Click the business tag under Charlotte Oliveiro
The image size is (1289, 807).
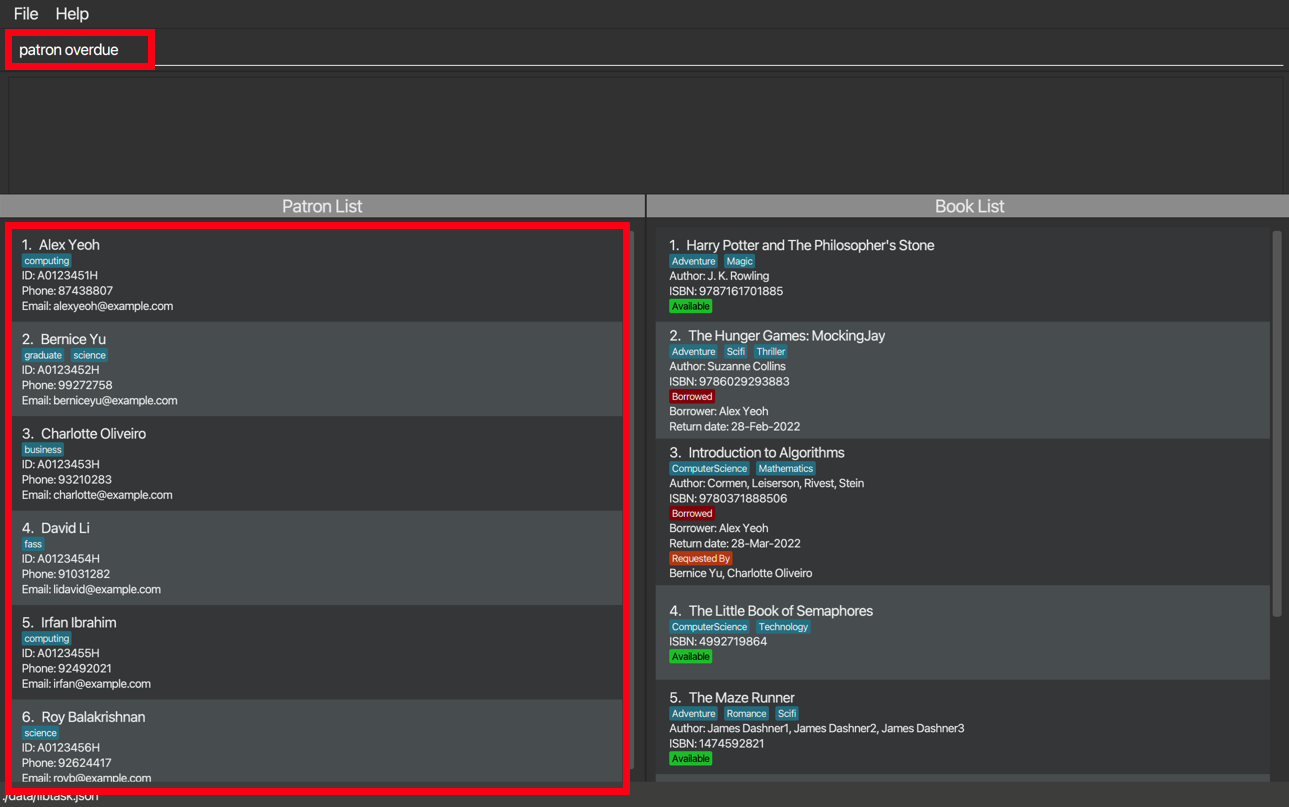[43, 450]
